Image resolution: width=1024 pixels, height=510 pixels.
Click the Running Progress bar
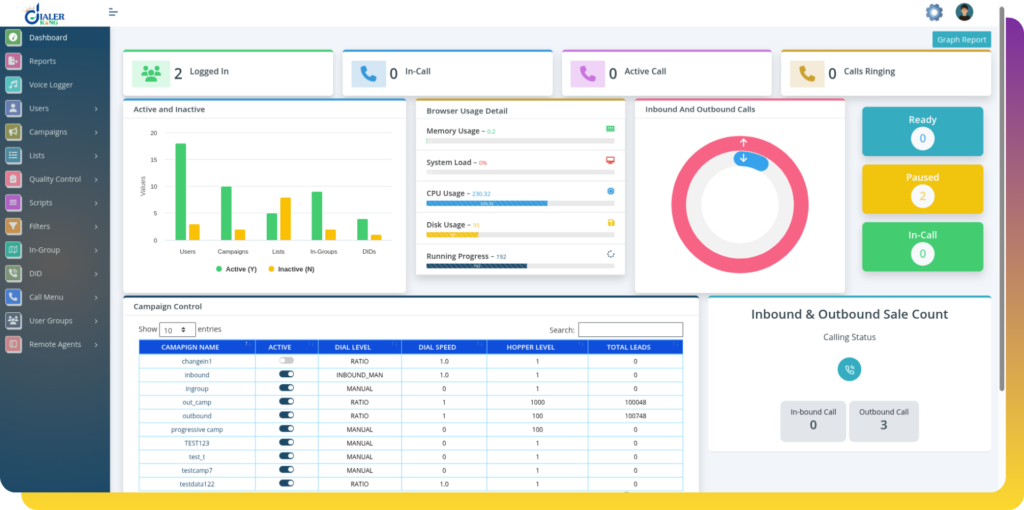[x=520, y=266]
